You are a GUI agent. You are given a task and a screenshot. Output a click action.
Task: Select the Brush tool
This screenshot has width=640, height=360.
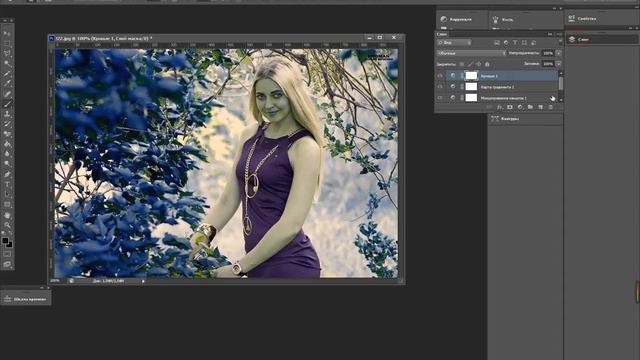(x=7, y=104)
